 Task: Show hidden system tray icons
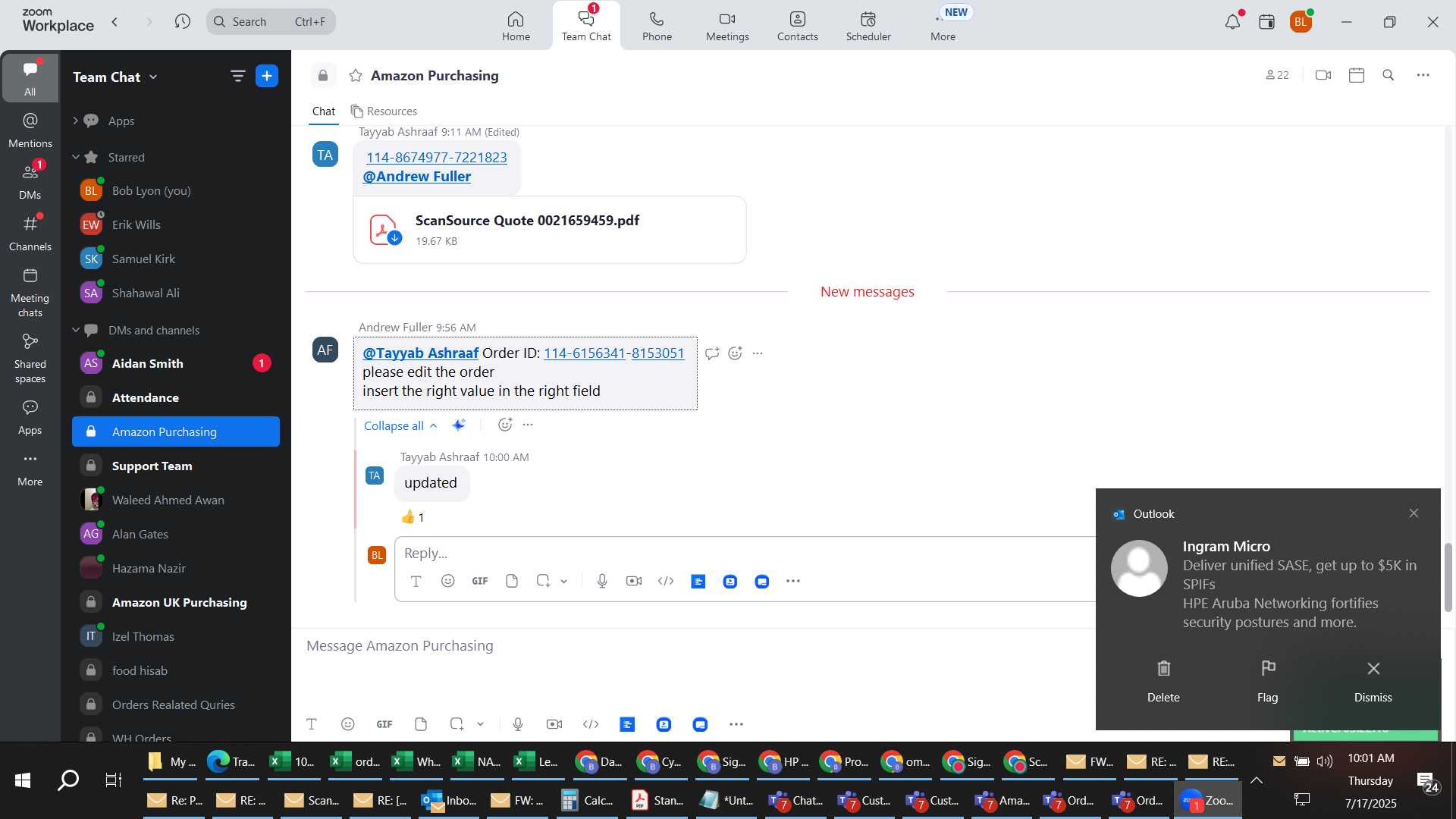coord(1256,780)
